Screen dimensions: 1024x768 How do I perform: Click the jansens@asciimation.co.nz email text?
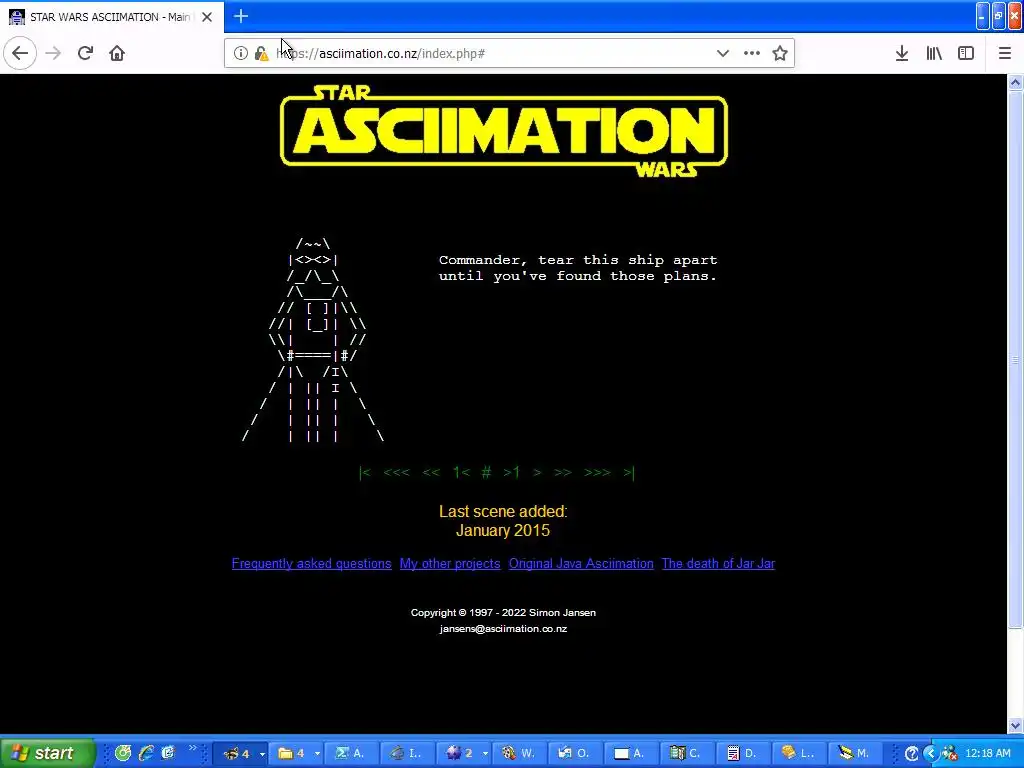(x=503, y=628)
